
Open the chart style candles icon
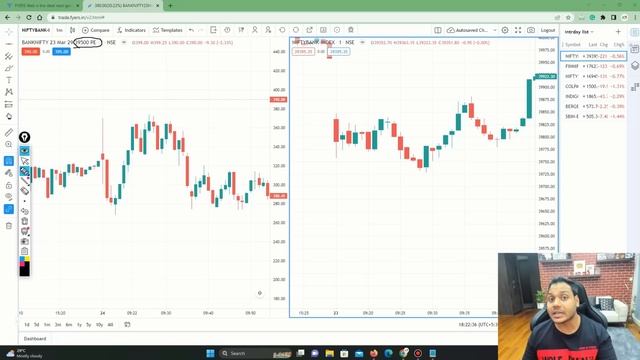coord(72,30)
